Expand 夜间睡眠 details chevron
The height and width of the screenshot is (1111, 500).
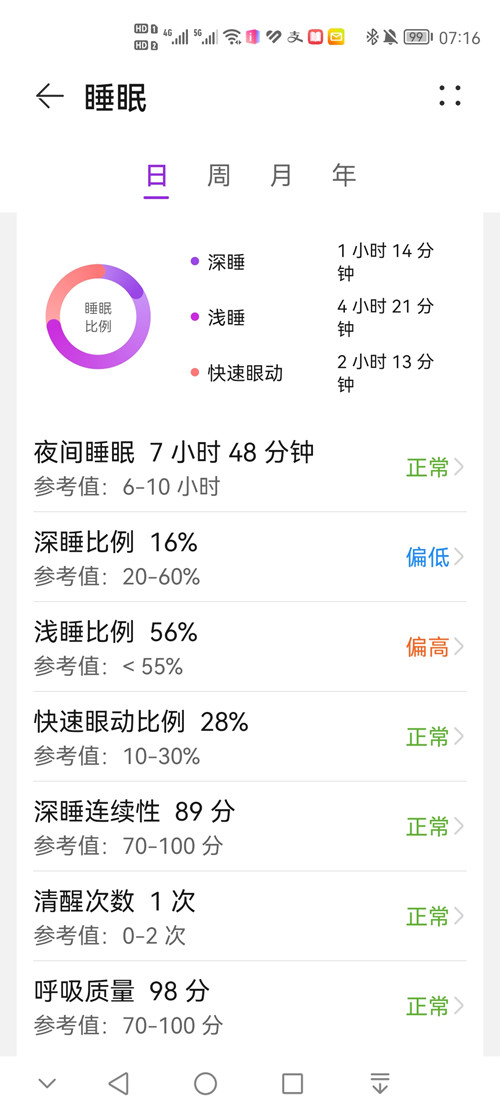(459, 468)
